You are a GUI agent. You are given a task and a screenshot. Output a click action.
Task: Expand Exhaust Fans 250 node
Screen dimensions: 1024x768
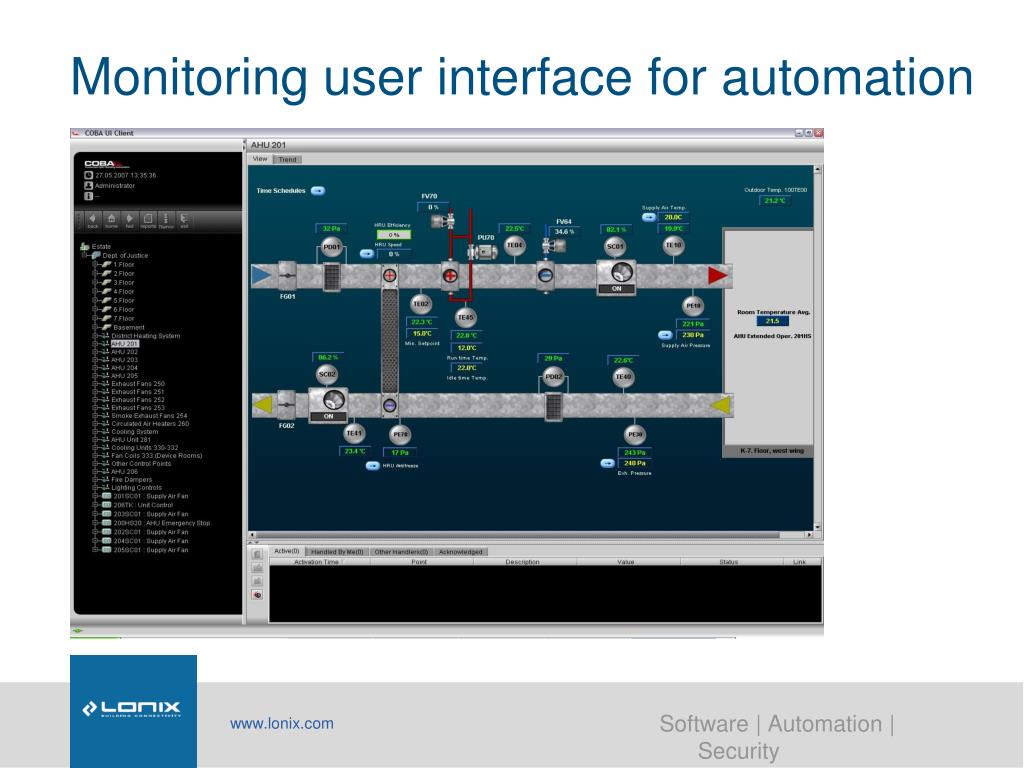coord(95,383)
